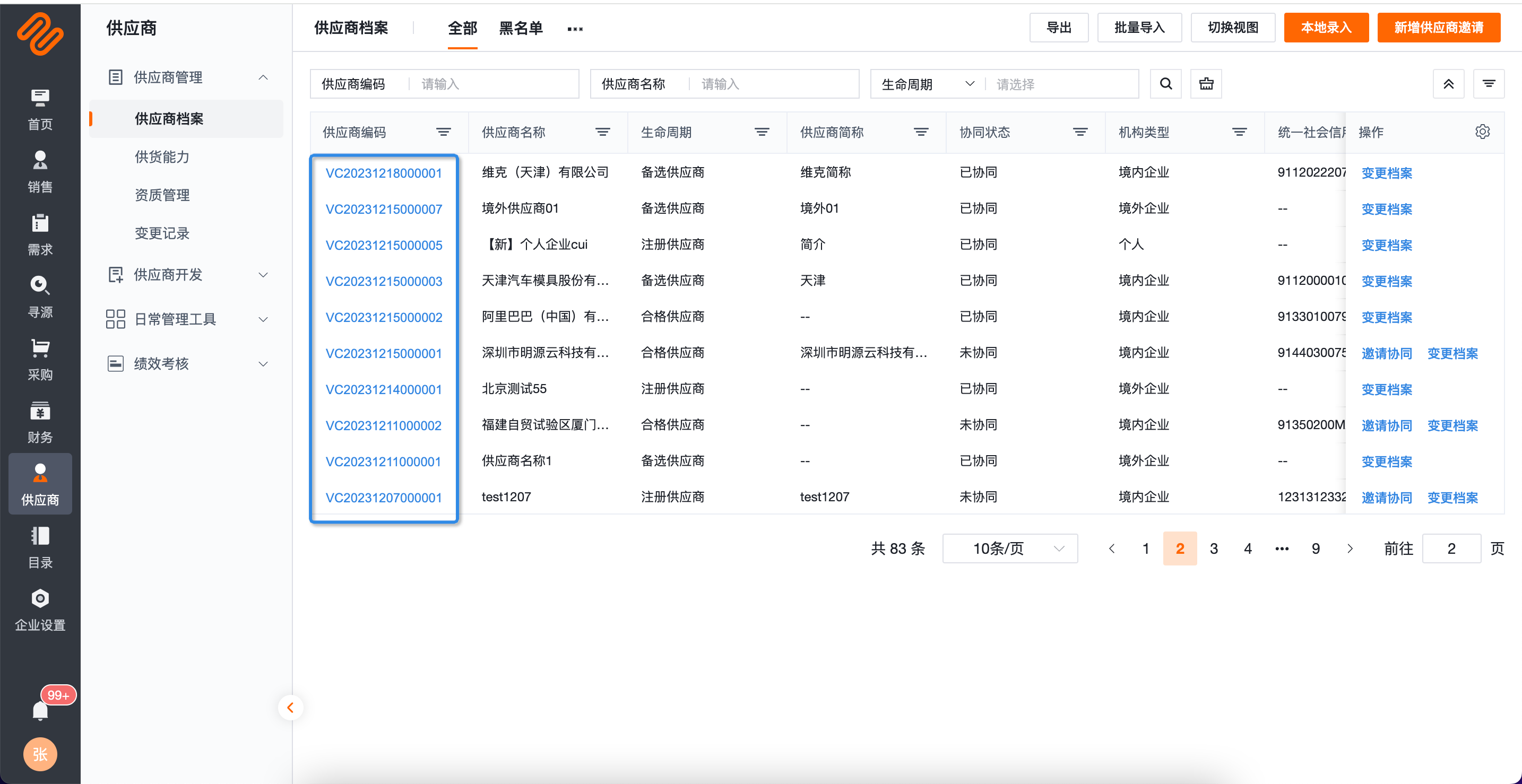This screenshot has height=784, width=1522.
Task: Open the 供应商 supplier sidebar icon
Action: [x=40, y=484]
